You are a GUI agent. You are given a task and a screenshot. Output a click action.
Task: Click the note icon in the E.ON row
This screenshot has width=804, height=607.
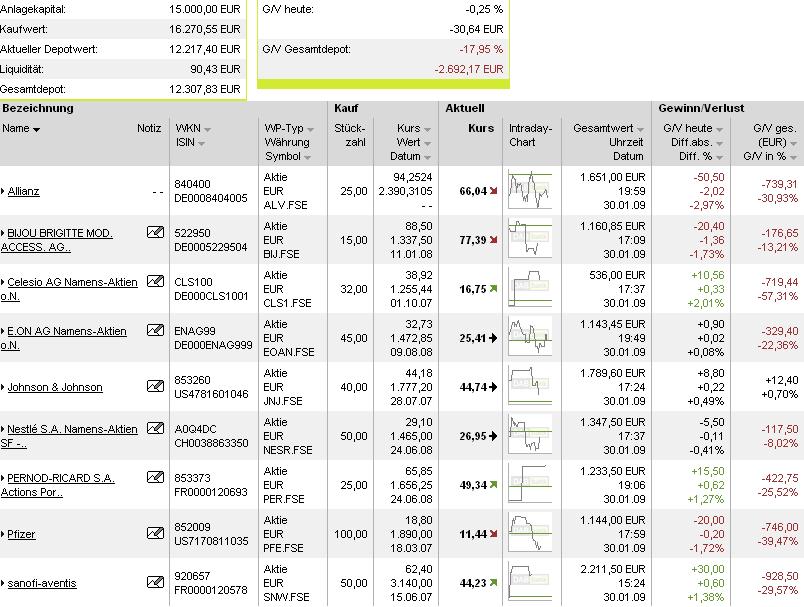[155, 330]
